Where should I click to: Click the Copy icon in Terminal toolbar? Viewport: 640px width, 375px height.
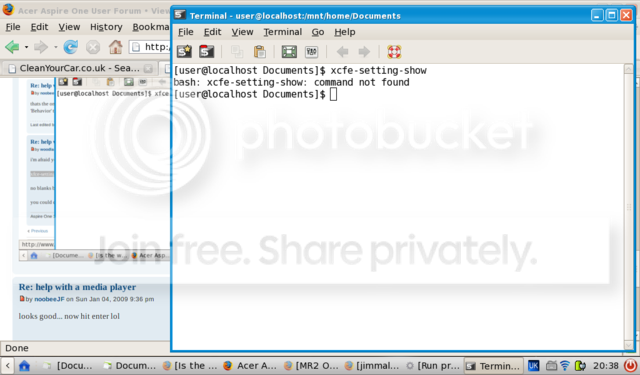click(x=237, y=52)
